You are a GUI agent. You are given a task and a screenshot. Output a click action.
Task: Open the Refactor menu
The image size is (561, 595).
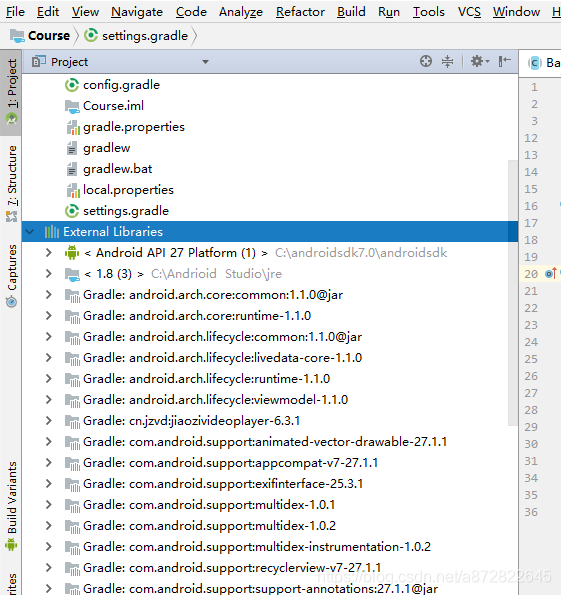300,12
